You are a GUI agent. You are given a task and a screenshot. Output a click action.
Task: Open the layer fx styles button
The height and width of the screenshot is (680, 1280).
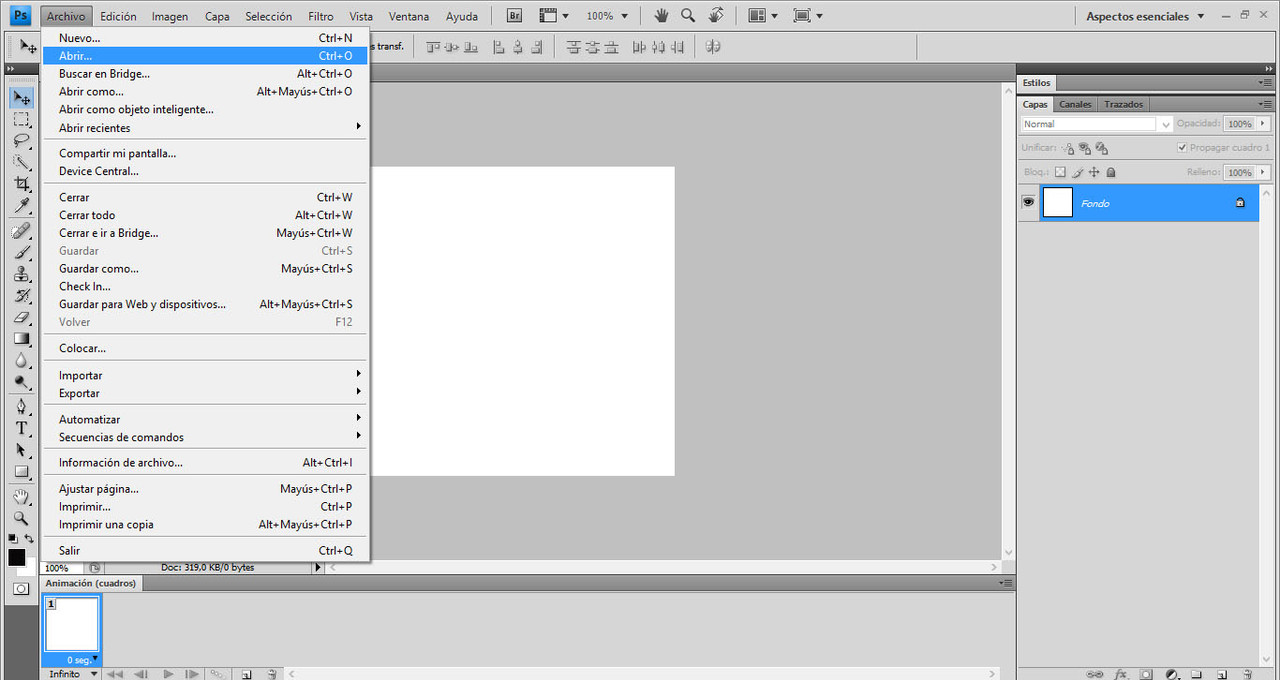[x=1121, y=674]
